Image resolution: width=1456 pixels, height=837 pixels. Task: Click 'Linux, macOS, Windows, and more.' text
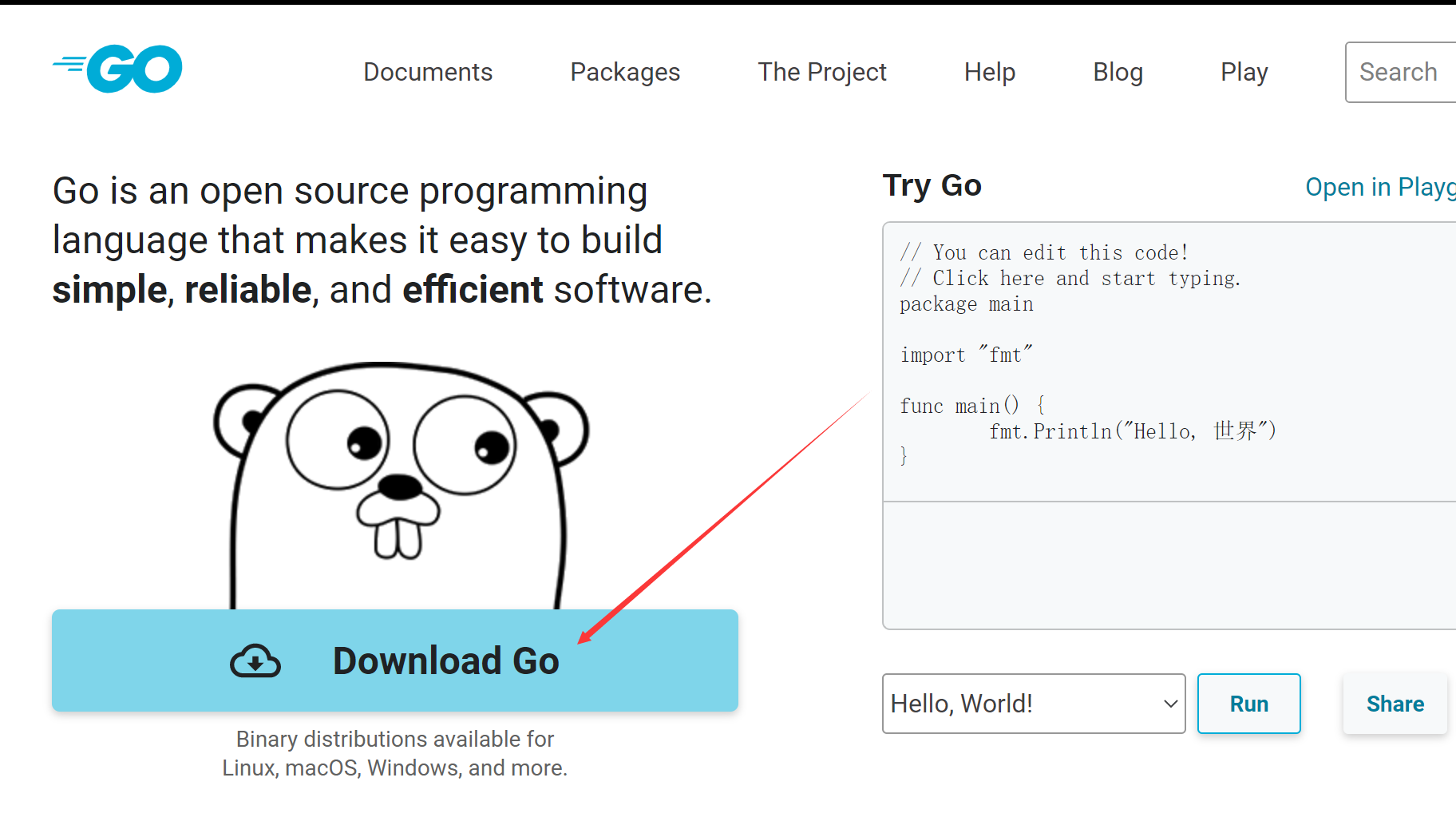point(395,768)
